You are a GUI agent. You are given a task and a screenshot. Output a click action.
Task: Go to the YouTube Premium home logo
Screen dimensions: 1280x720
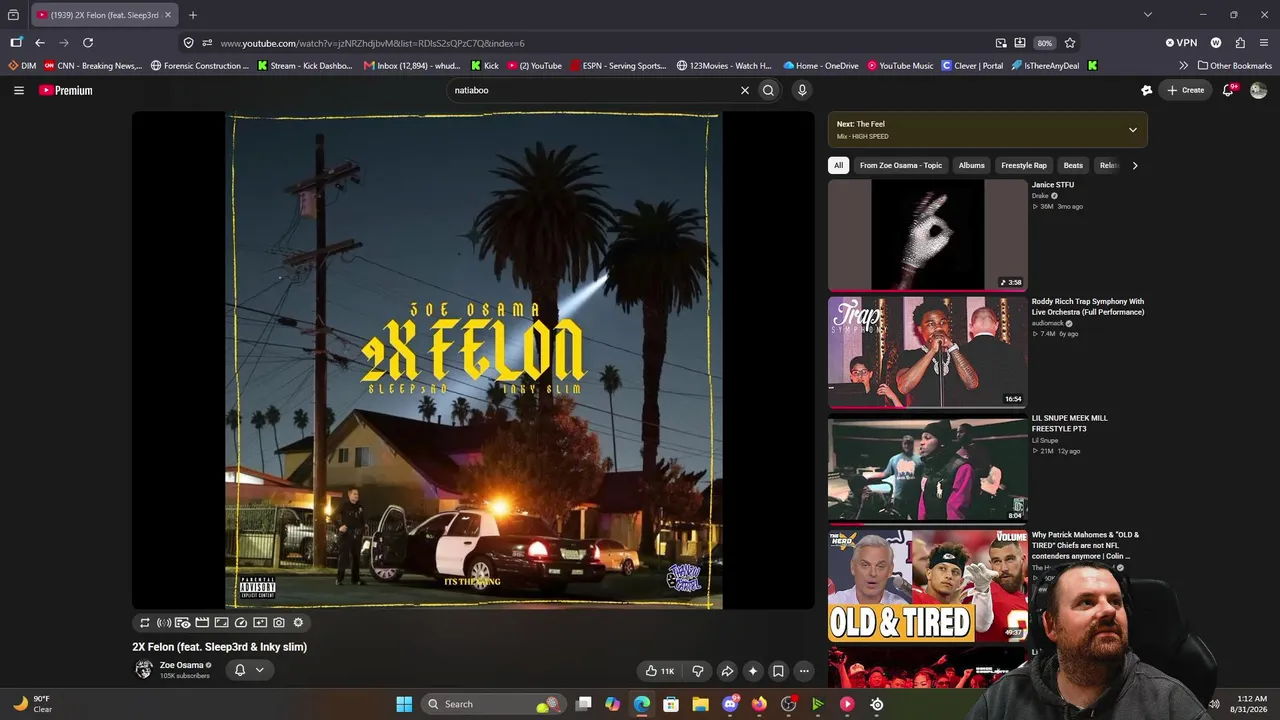click(x=66, y=90)
